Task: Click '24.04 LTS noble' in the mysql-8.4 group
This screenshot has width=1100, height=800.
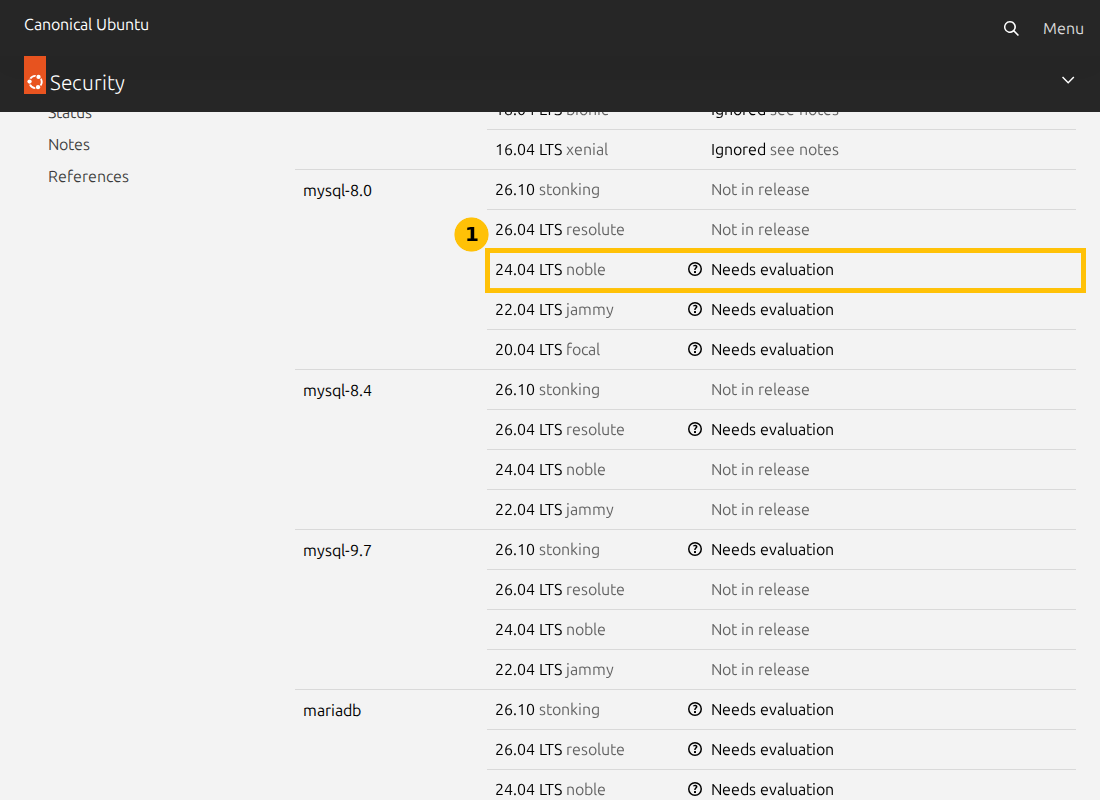Action: 550,469
